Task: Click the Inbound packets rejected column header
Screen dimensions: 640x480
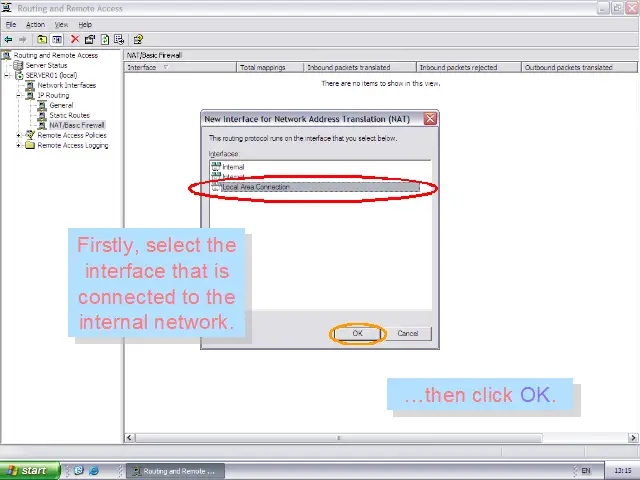Action: tap(469, 67)
